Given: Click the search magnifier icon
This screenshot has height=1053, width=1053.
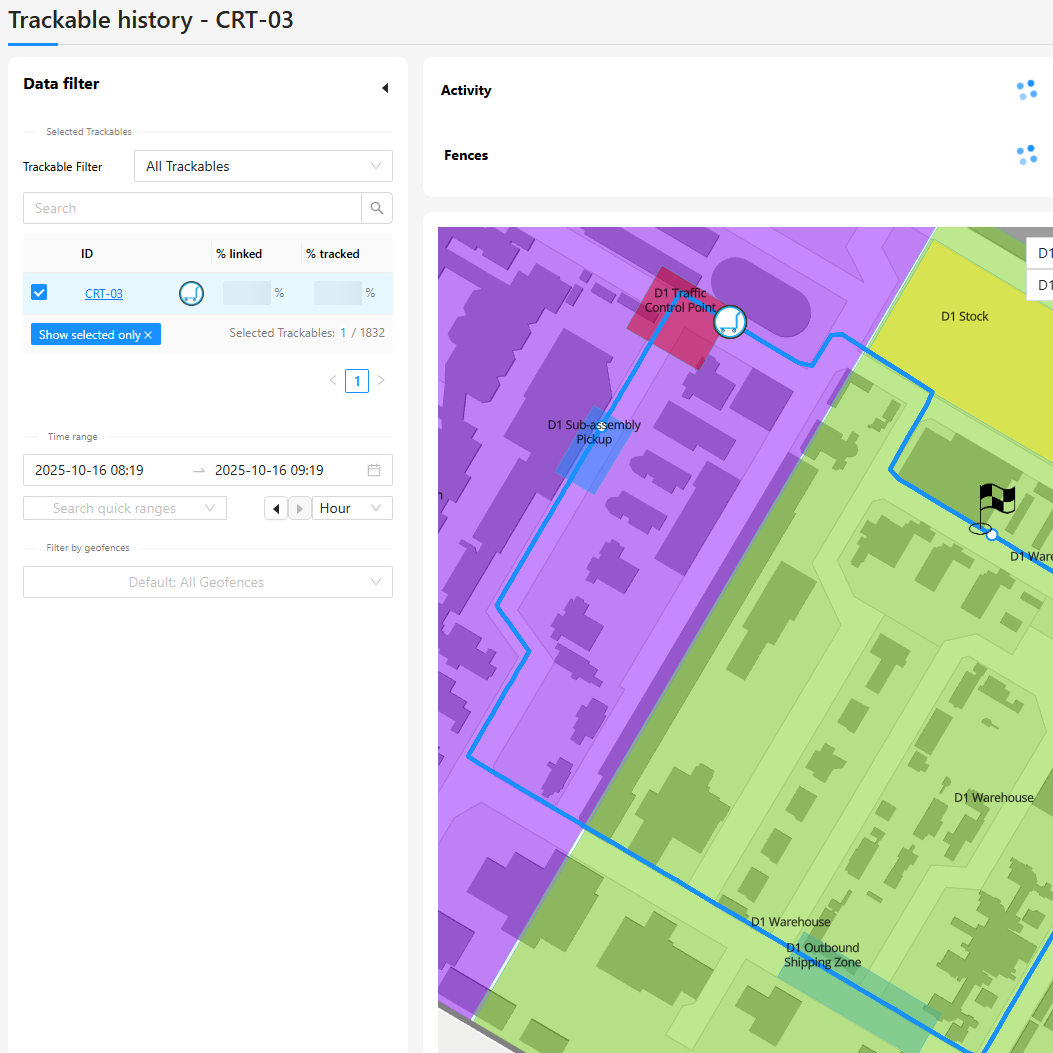Looking at the screenshot, I should pyautogui.click(x=377, y=208).
